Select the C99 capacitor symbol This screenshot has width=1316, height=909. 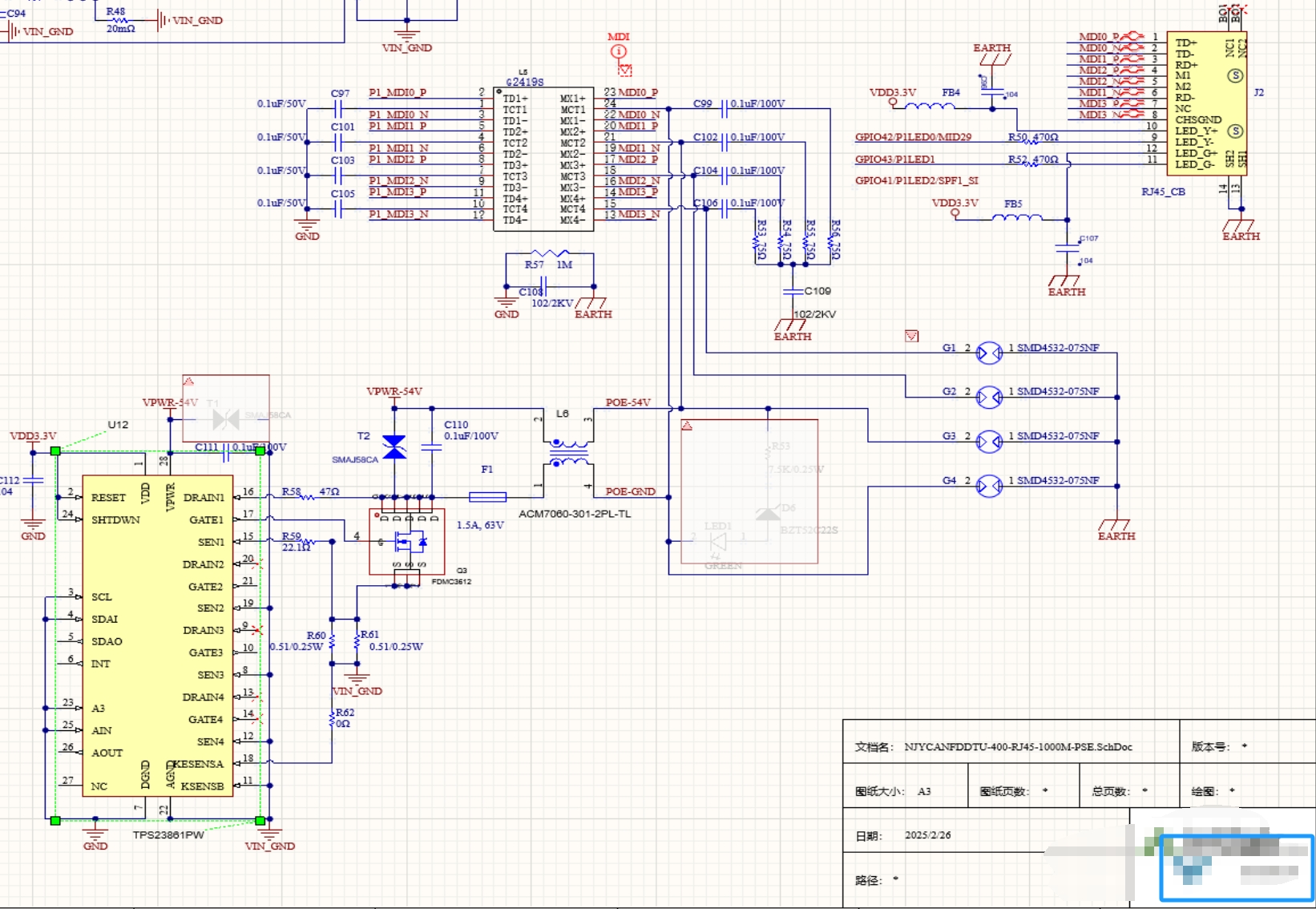724,109
